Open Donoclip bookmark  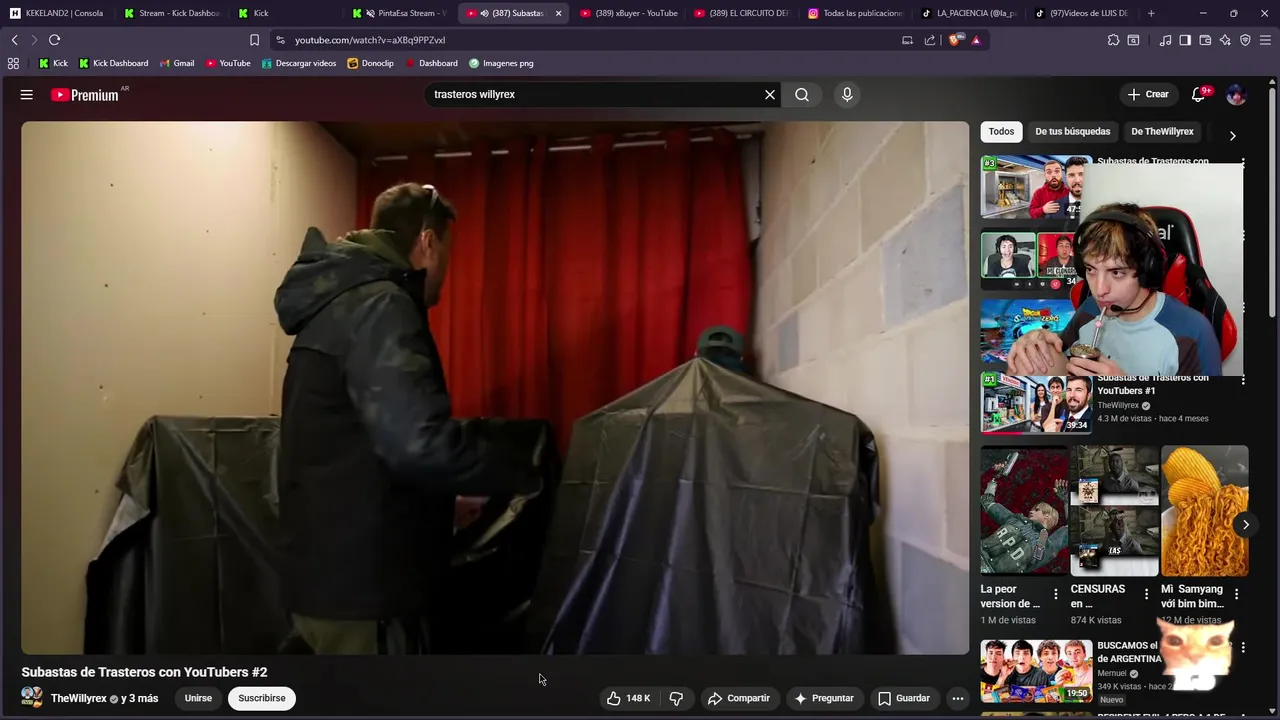(x=370, y=63)
